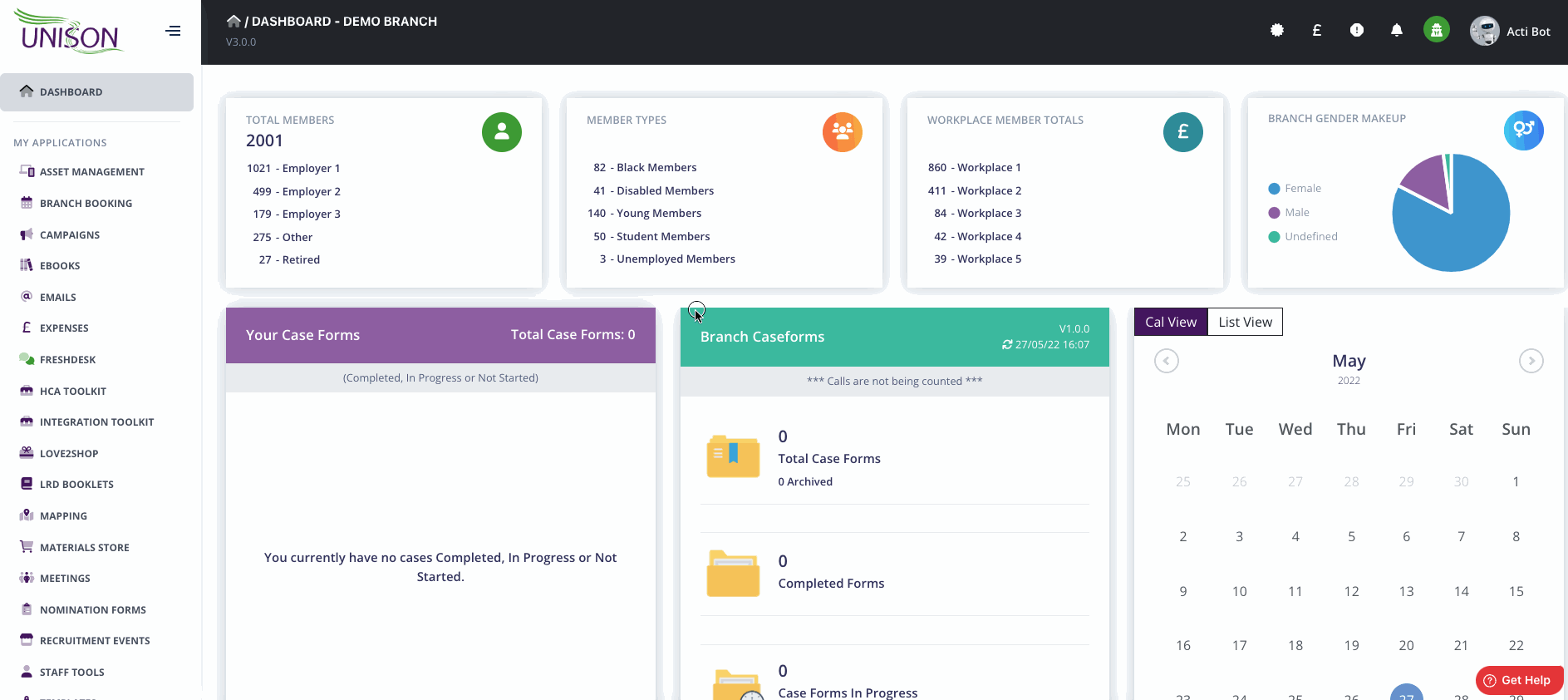Open Asset Management in the sidebar

pos(91,172)
